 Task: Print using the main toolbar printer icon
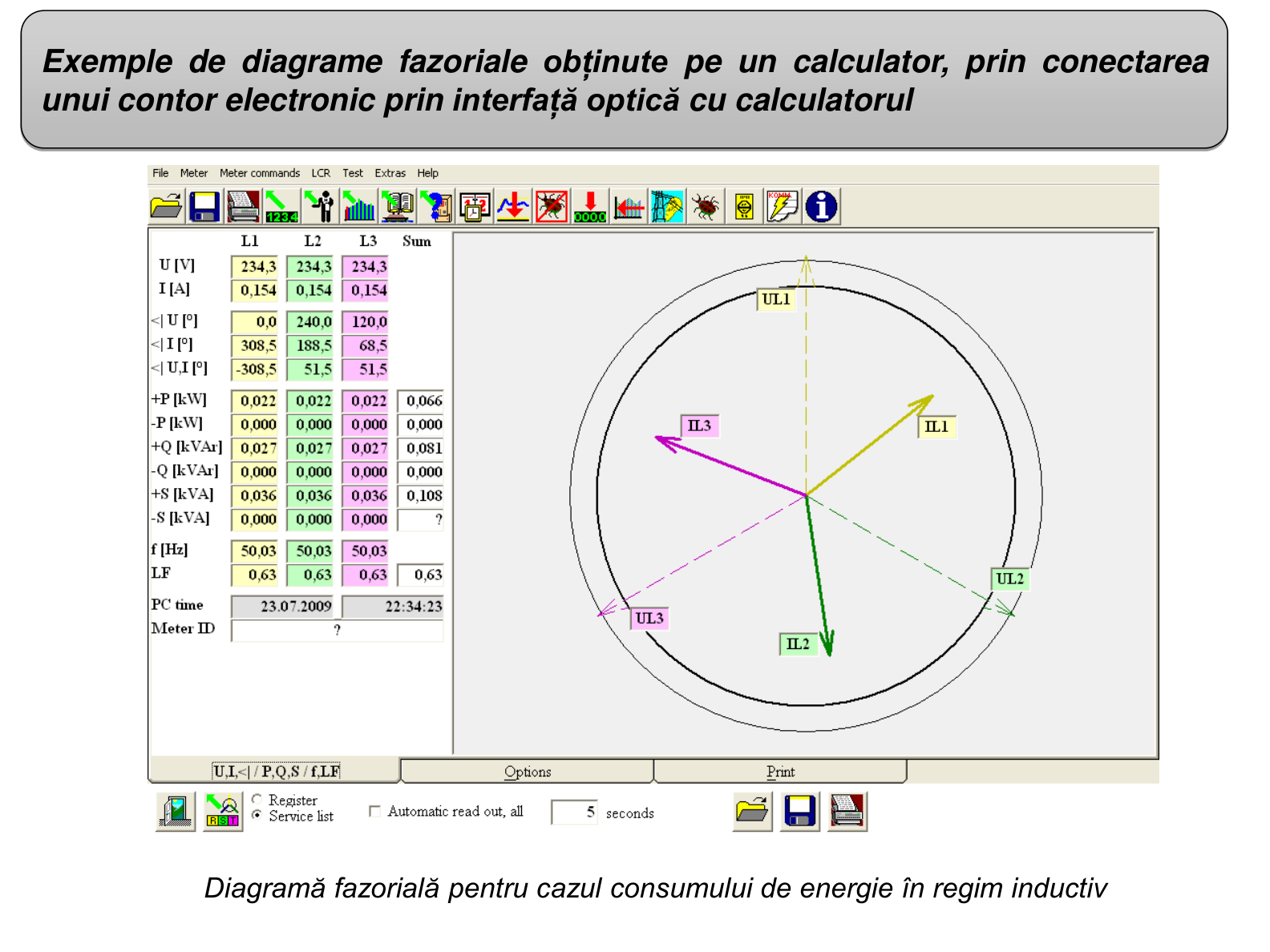click(x=243, y=207)
